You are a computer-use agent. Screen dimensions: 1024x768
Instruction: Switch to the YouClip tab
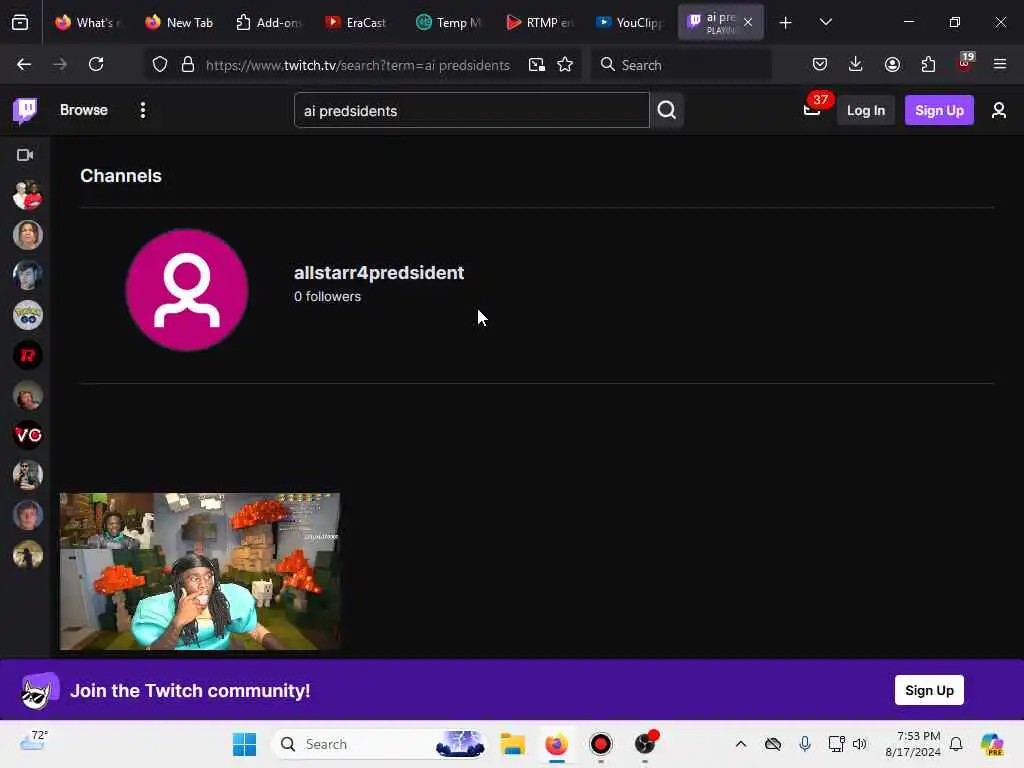point(630,23)
